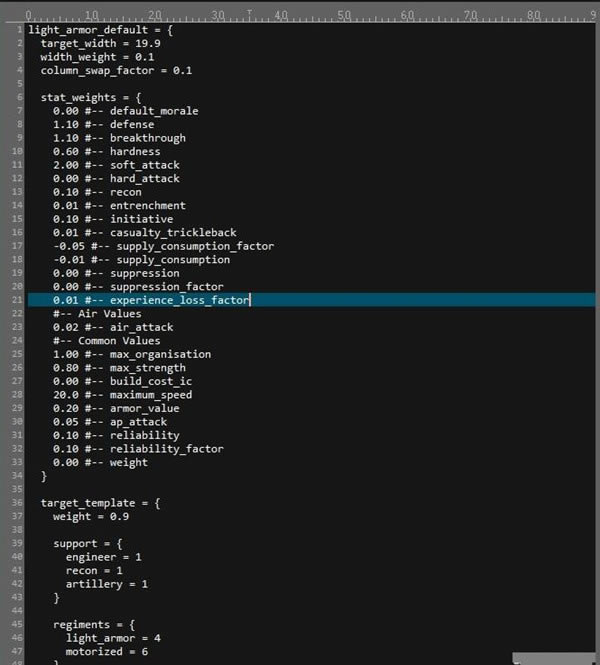Click the breakthrough weight line
Image resolution: width=600 pixels, height=665 pixels.
coord(119,138)
